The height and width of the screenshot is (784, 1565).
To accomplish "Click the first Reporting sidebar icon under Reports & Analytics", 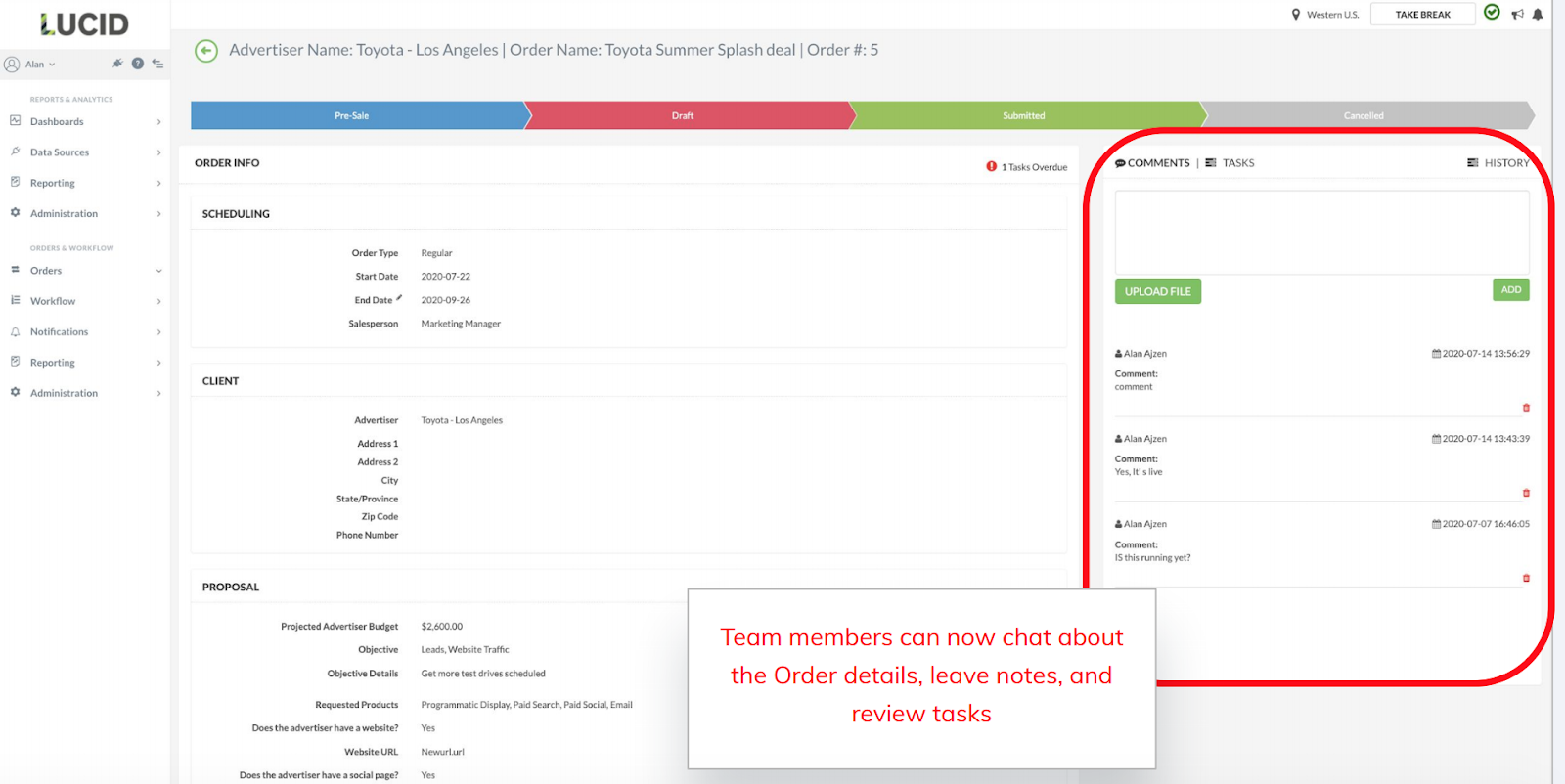I will pyautogui.click(x=16, y=182).
